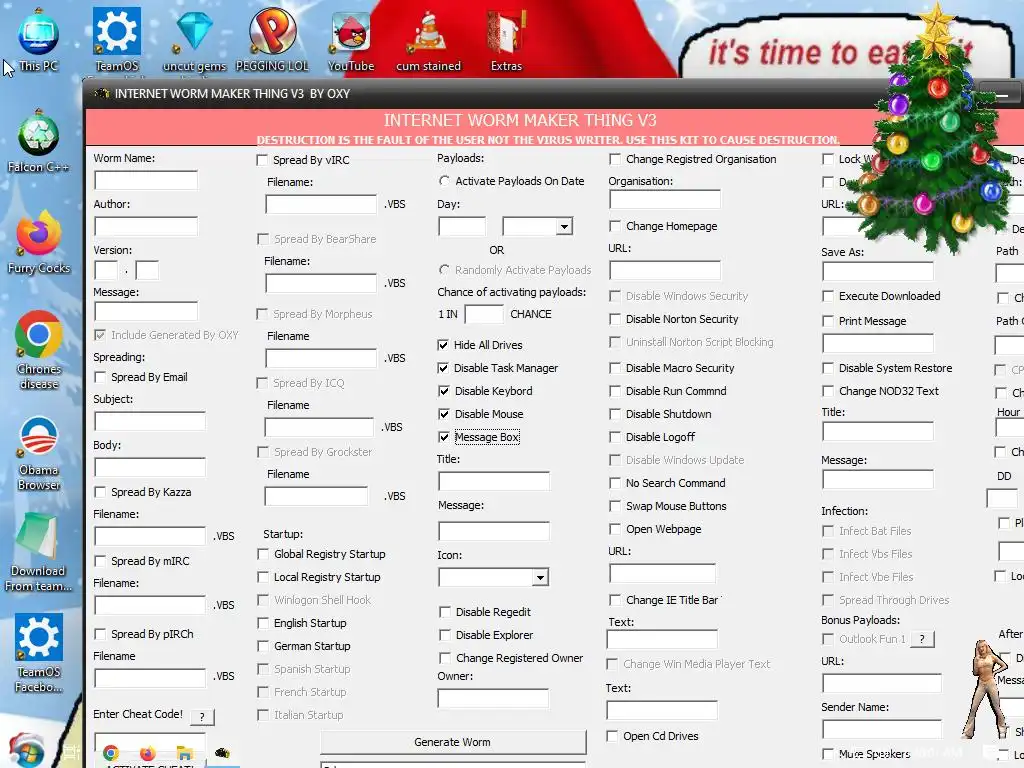The width and height of the screenshot is (1024, 768).
Task: Launch the Chrones disease Chrome icon
Action: [39, 351]
